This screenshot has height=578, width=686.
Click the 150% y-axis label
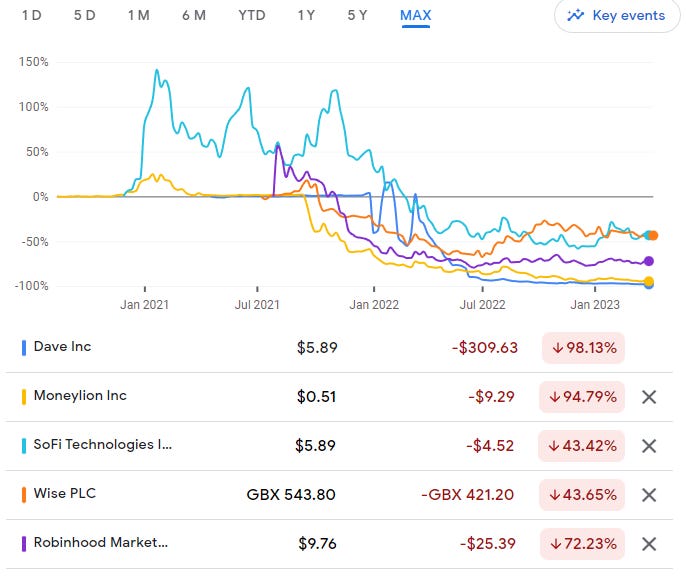33,62
